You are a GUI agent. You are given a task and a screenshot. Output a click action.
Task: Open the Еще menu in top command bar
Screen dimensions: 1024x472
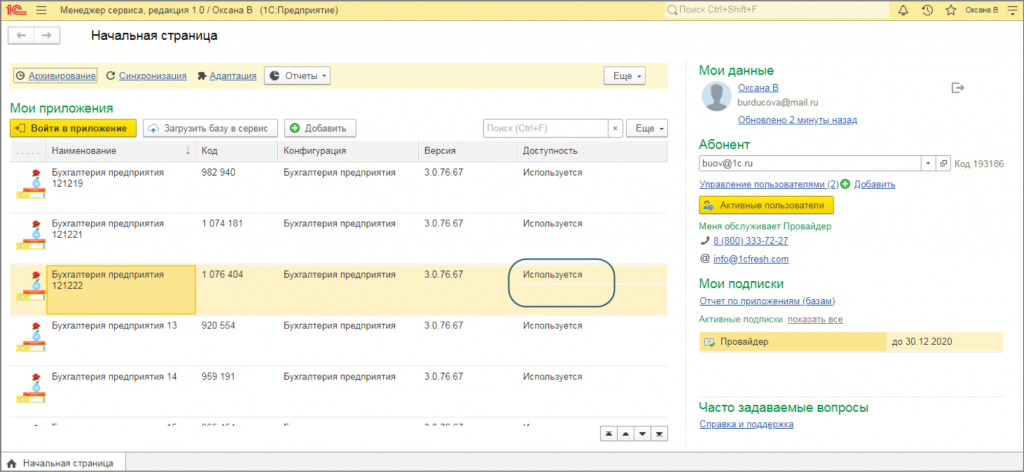(x=625, y=76)
